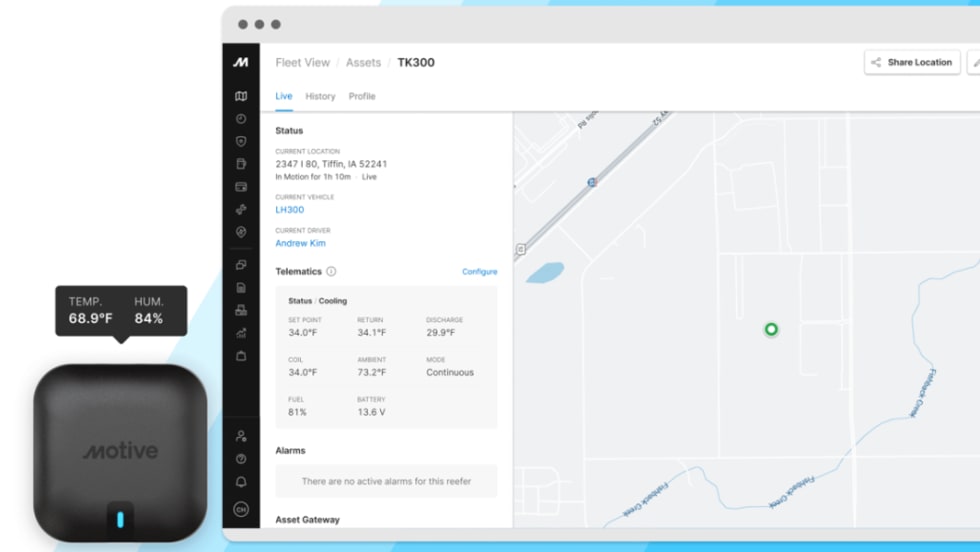The width and height of the screenshot is (980, 552).
Task: Open the CH profile avatar
Action: 241,509
